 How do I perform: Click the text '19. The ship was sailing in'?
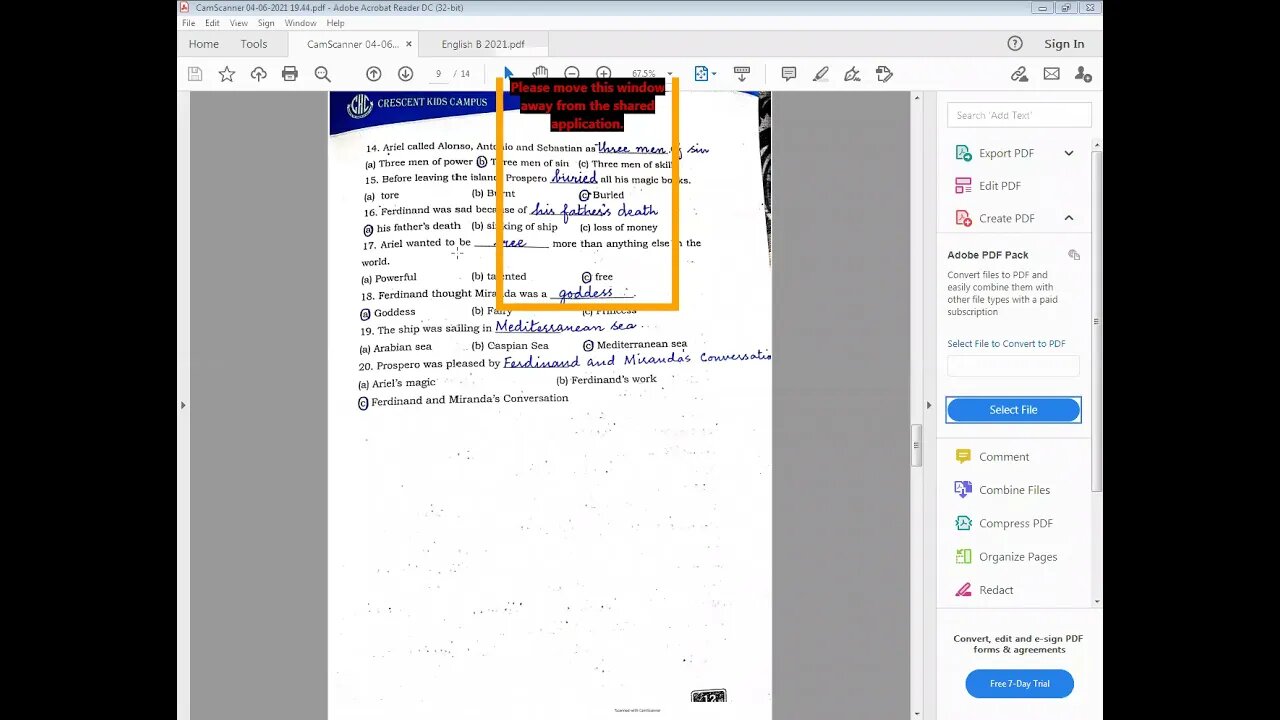pyautogui.click(x=426, y=329)
